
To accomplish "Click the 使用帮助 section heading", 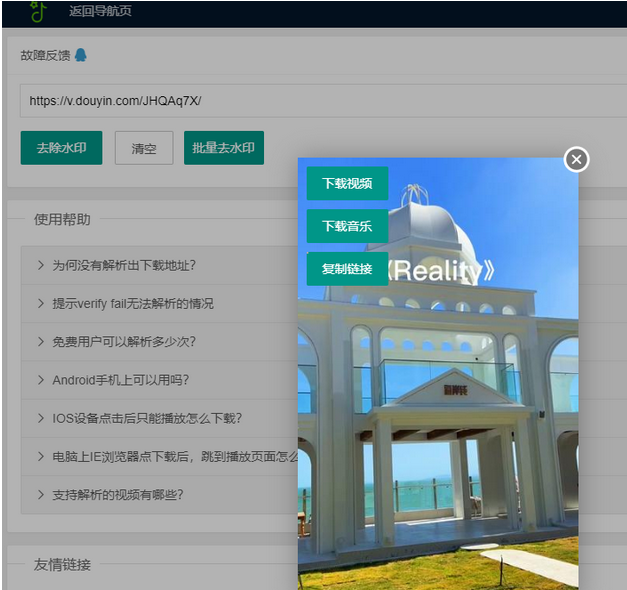I will point(62,219).
